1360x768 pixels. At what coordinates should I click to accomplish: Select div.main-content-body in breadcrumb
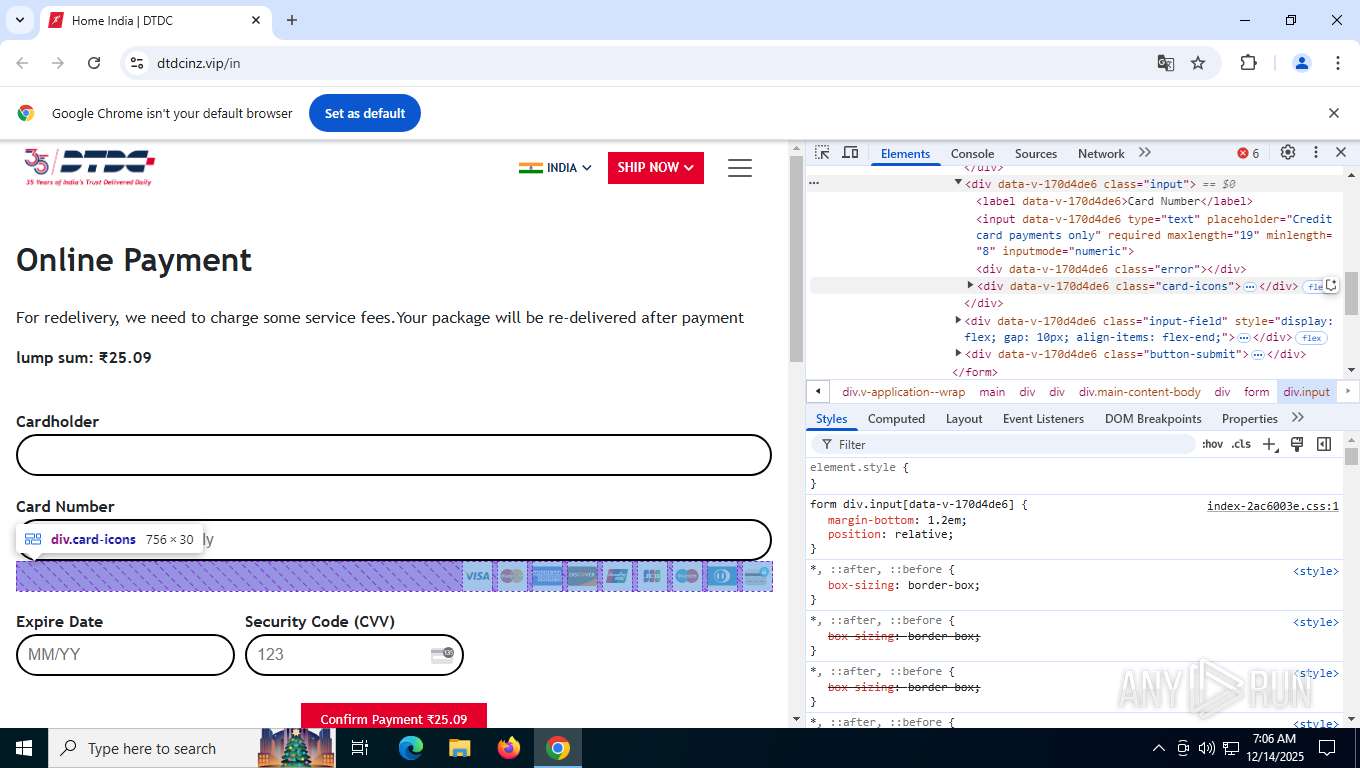point(1140,392)
